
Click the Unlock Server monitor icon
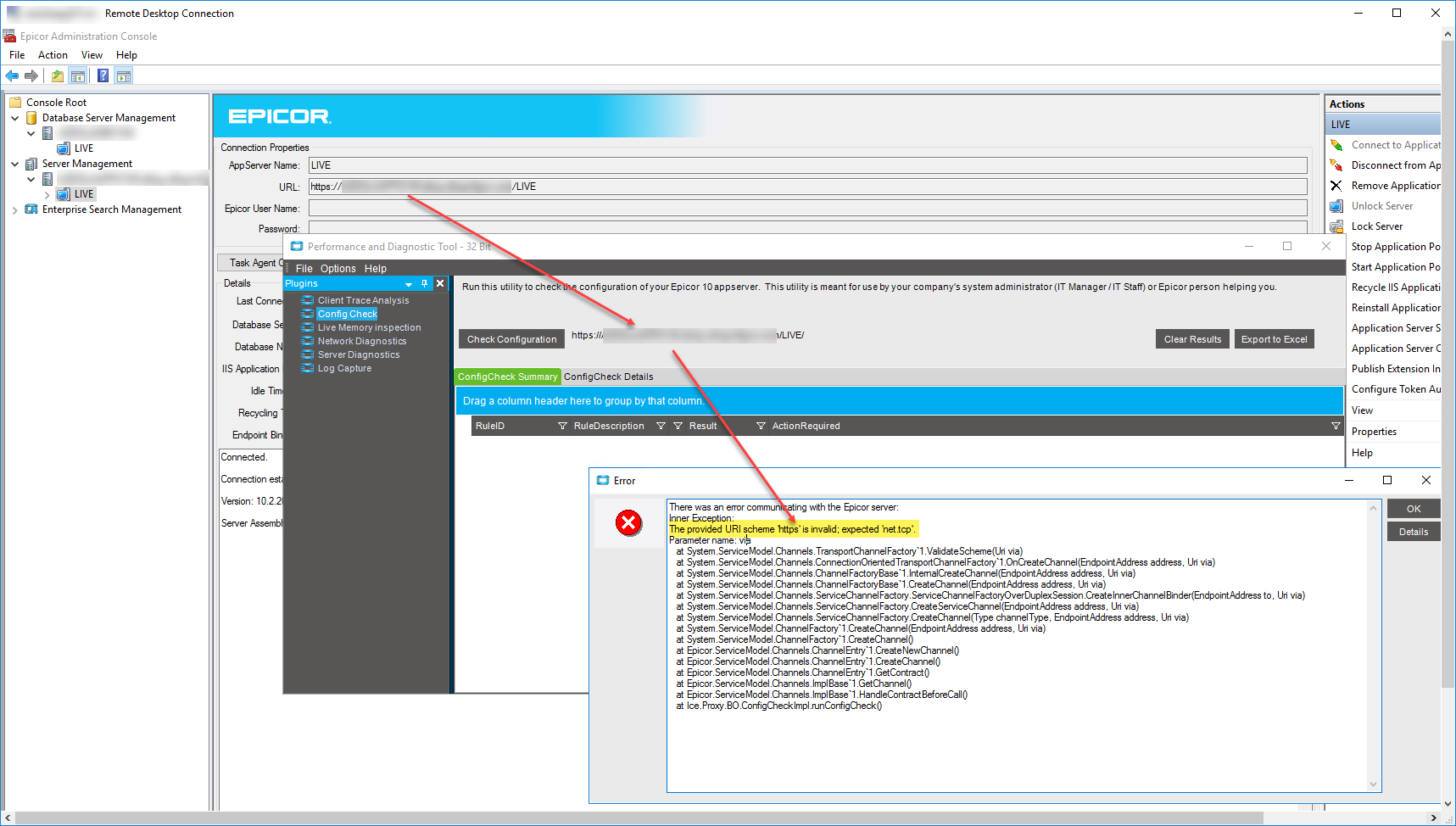pyautogui.click(x=1336, y=206)
